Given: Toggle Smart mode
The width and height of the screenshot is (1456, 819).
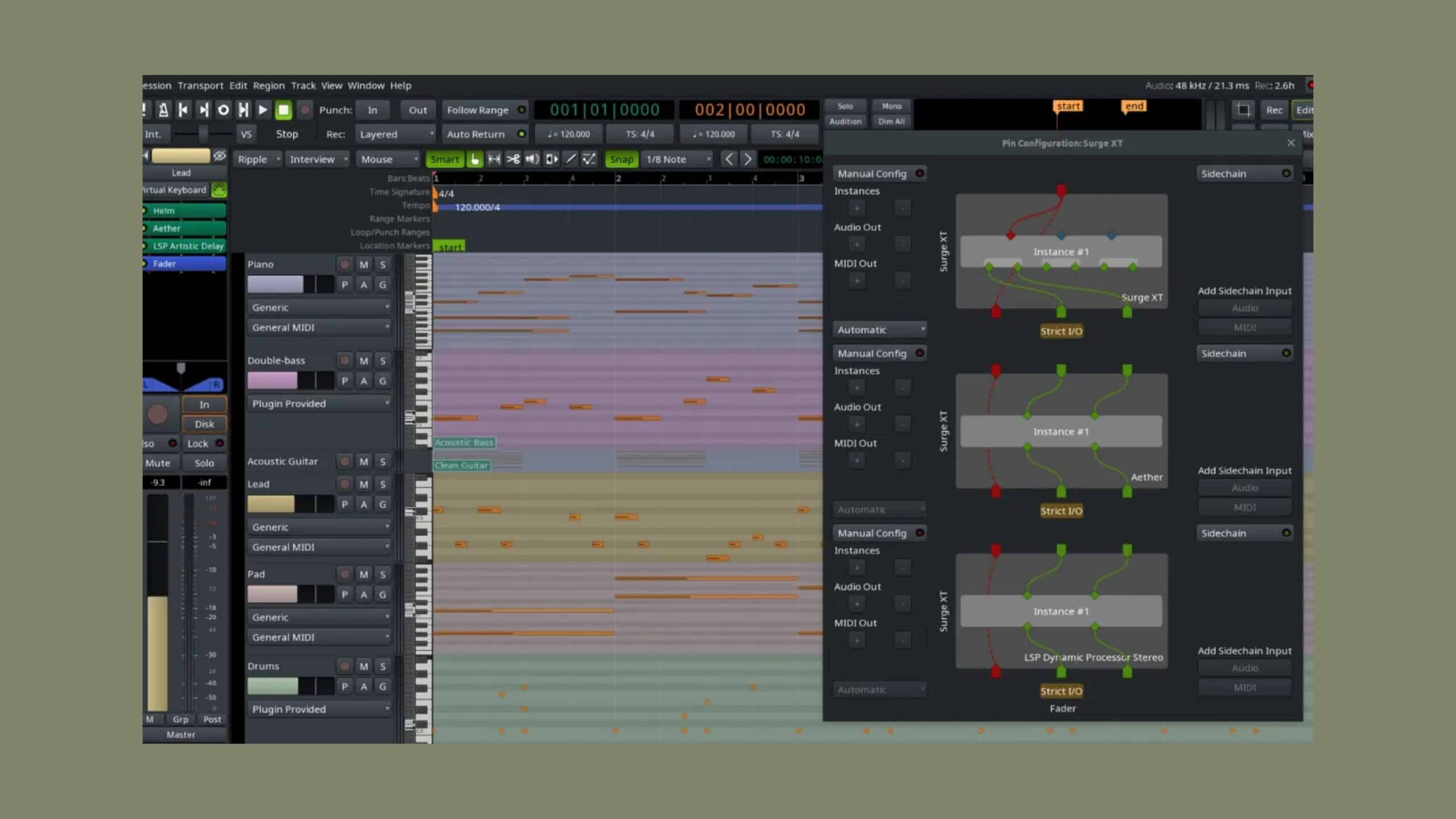Looking at the screenshot, I should (445, 159).
